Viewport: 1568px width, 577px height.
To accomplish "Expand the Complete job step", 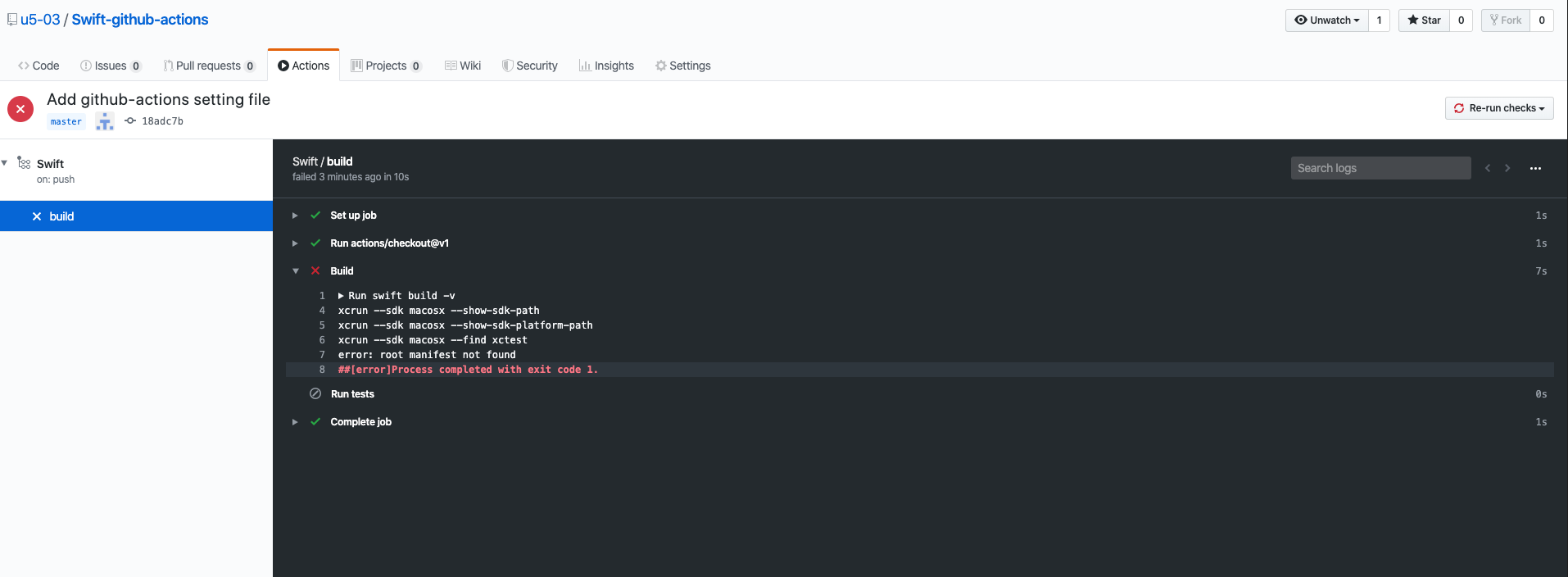I will click(x=295, y=422).
